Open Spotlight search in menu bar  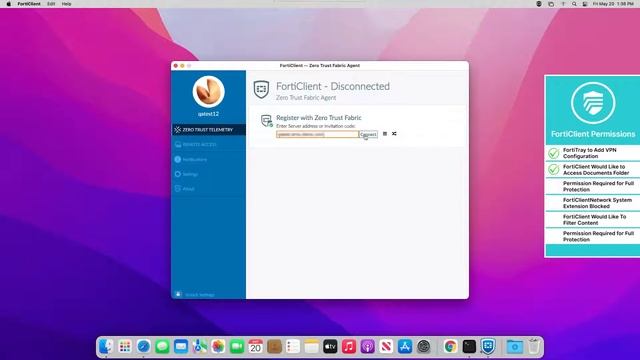click(x=574, y=4)
